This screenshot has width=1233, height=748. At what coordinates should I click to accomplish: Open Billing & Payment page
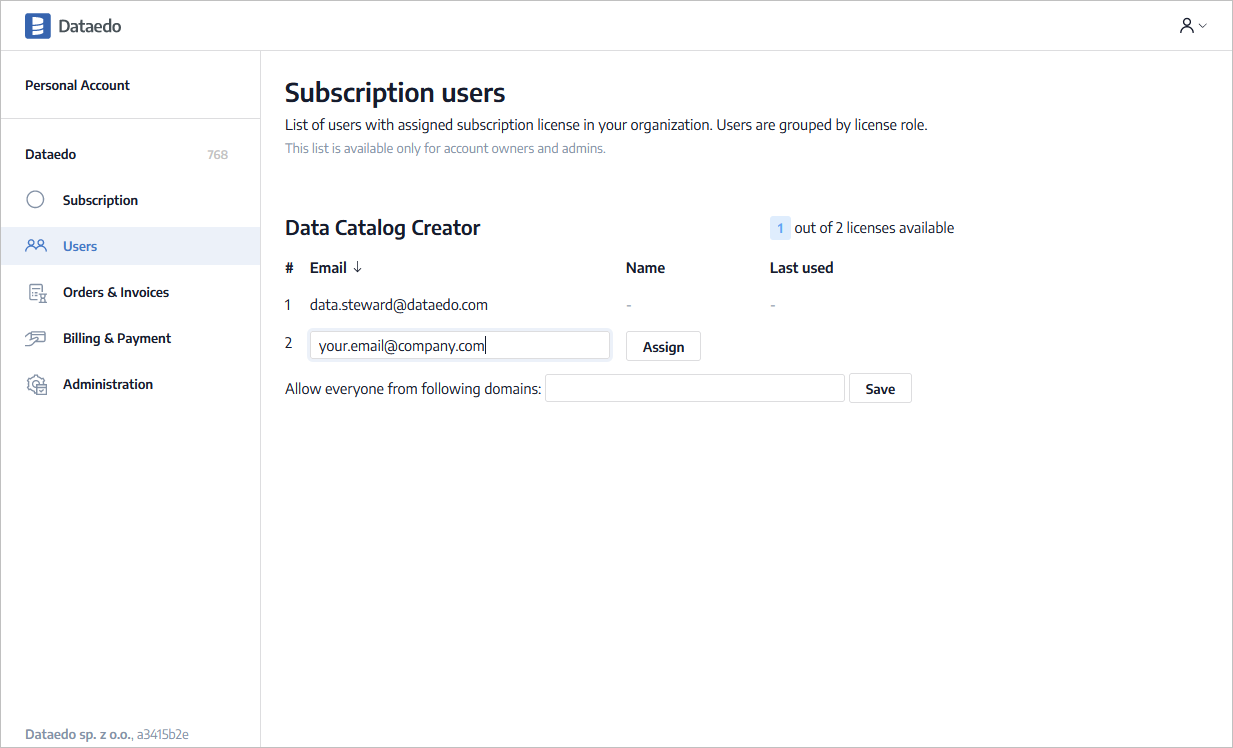(x=117, y=338)
